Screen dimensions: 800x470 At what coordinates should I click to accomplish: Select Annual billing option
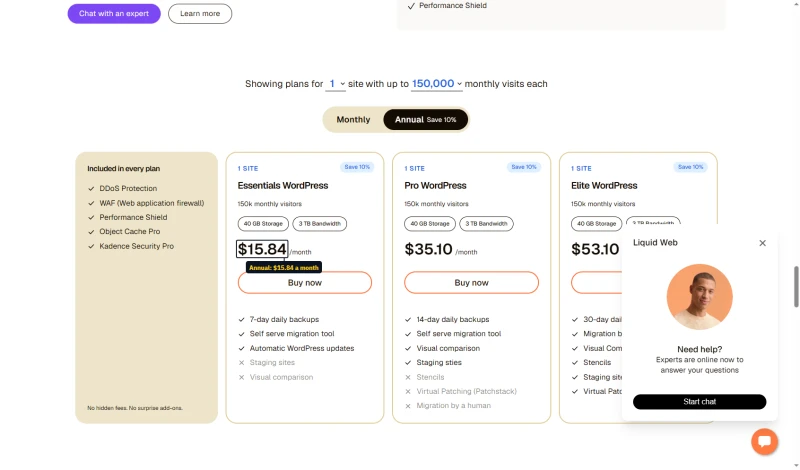point(426,120)
